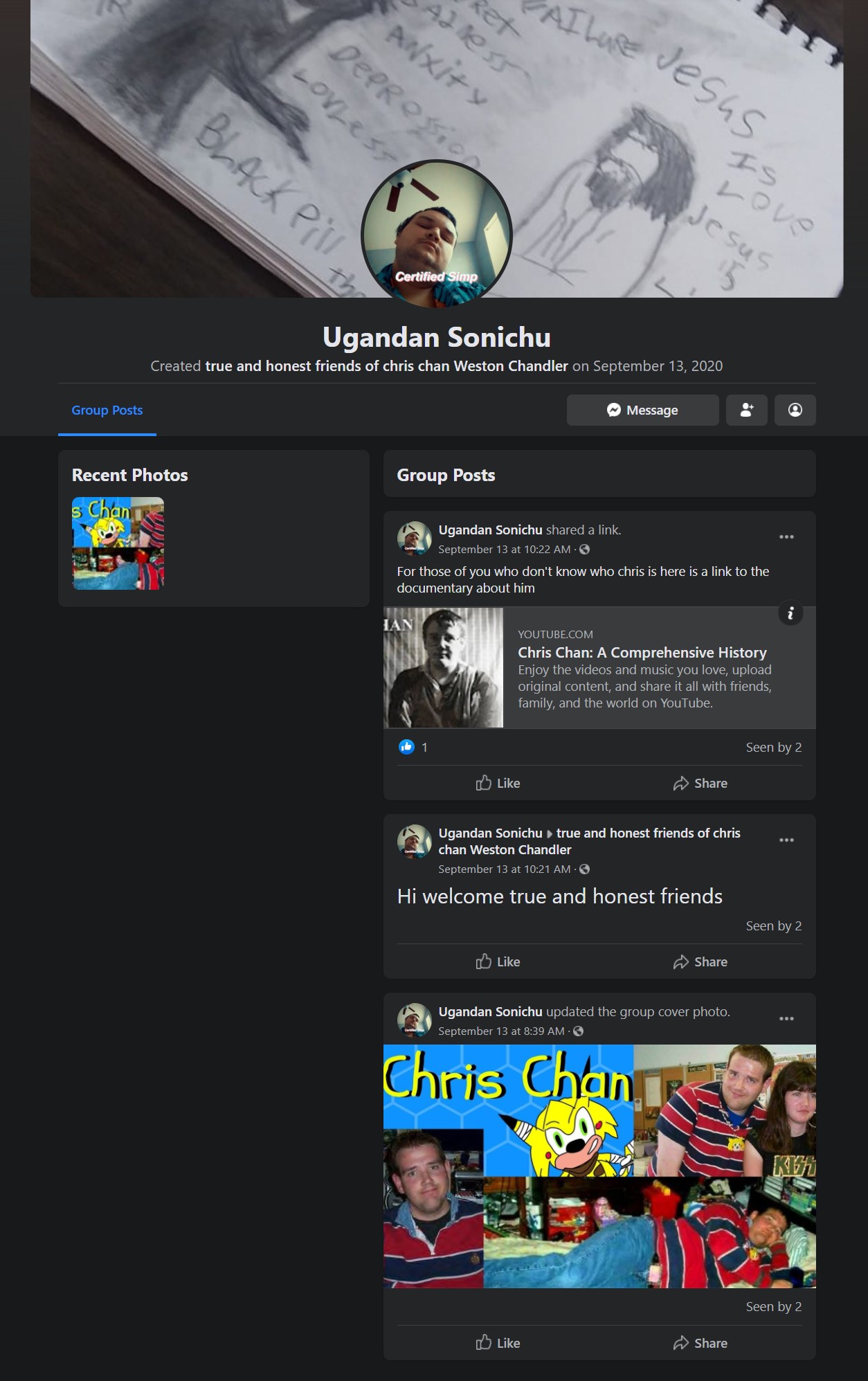The height and width of the screenshot is (1381, 868).
Task: Click author avatar on shared link post
Action: click(414, 538)
